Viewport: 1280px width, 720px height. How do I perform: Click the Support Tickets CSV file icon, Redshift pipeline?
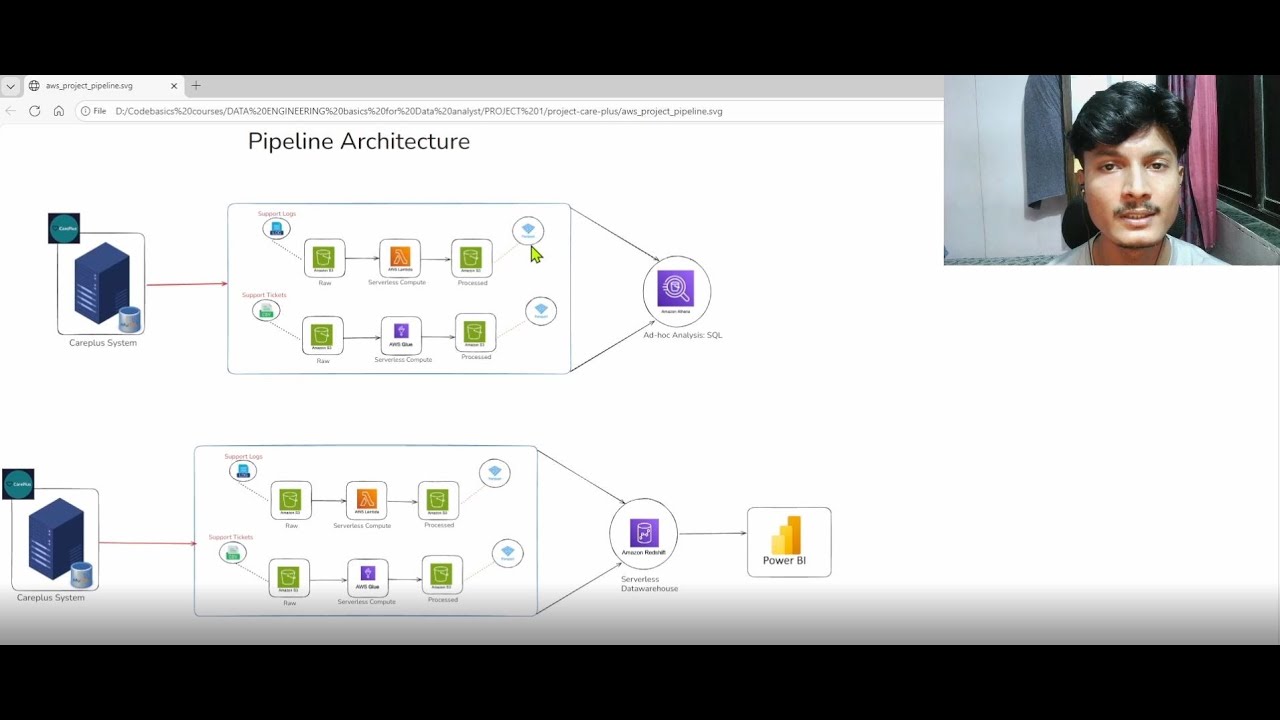[x=233, y=552]
